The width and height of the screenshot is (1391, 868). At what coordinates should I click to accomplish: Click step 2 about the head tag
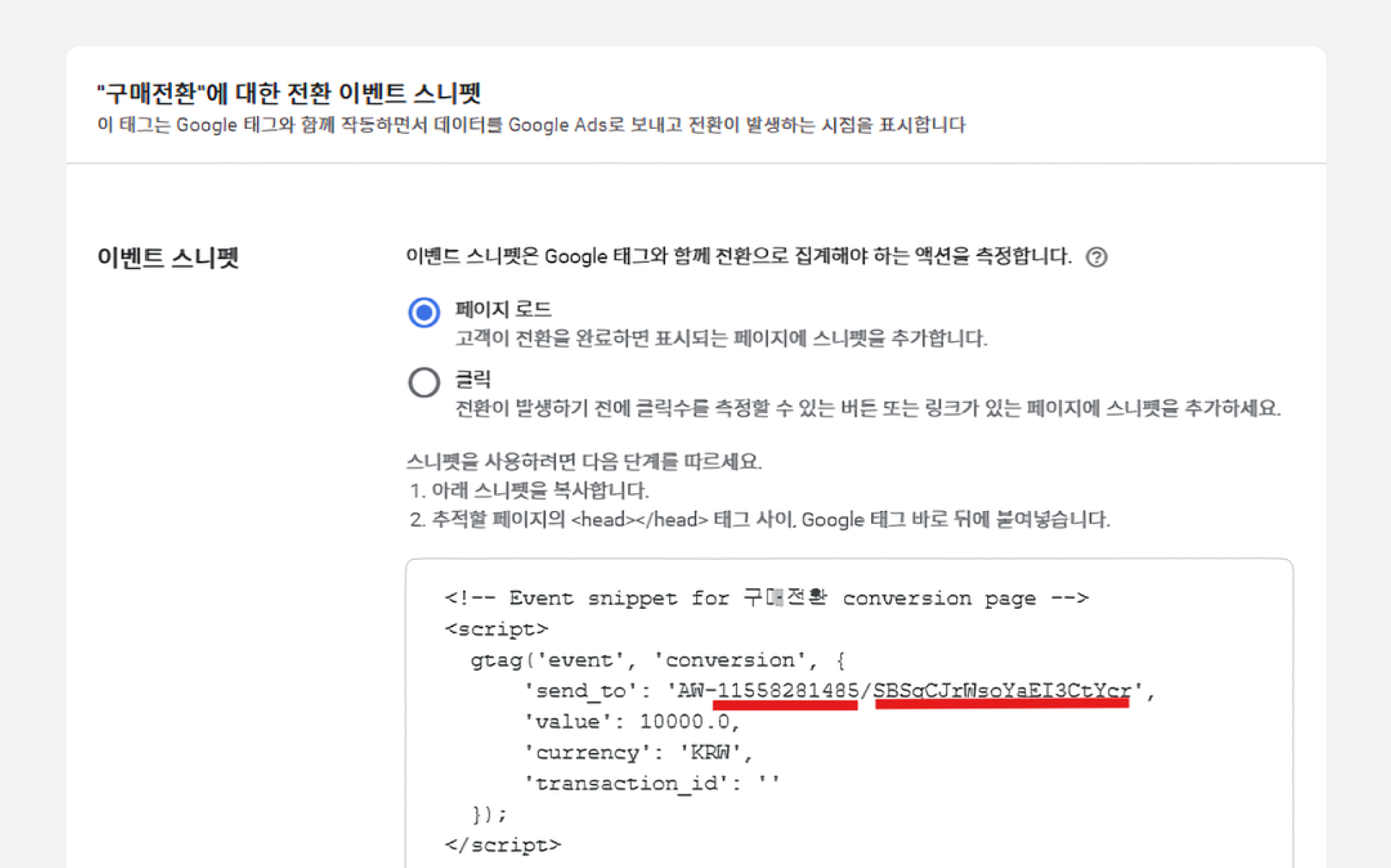tap(760, 520)
